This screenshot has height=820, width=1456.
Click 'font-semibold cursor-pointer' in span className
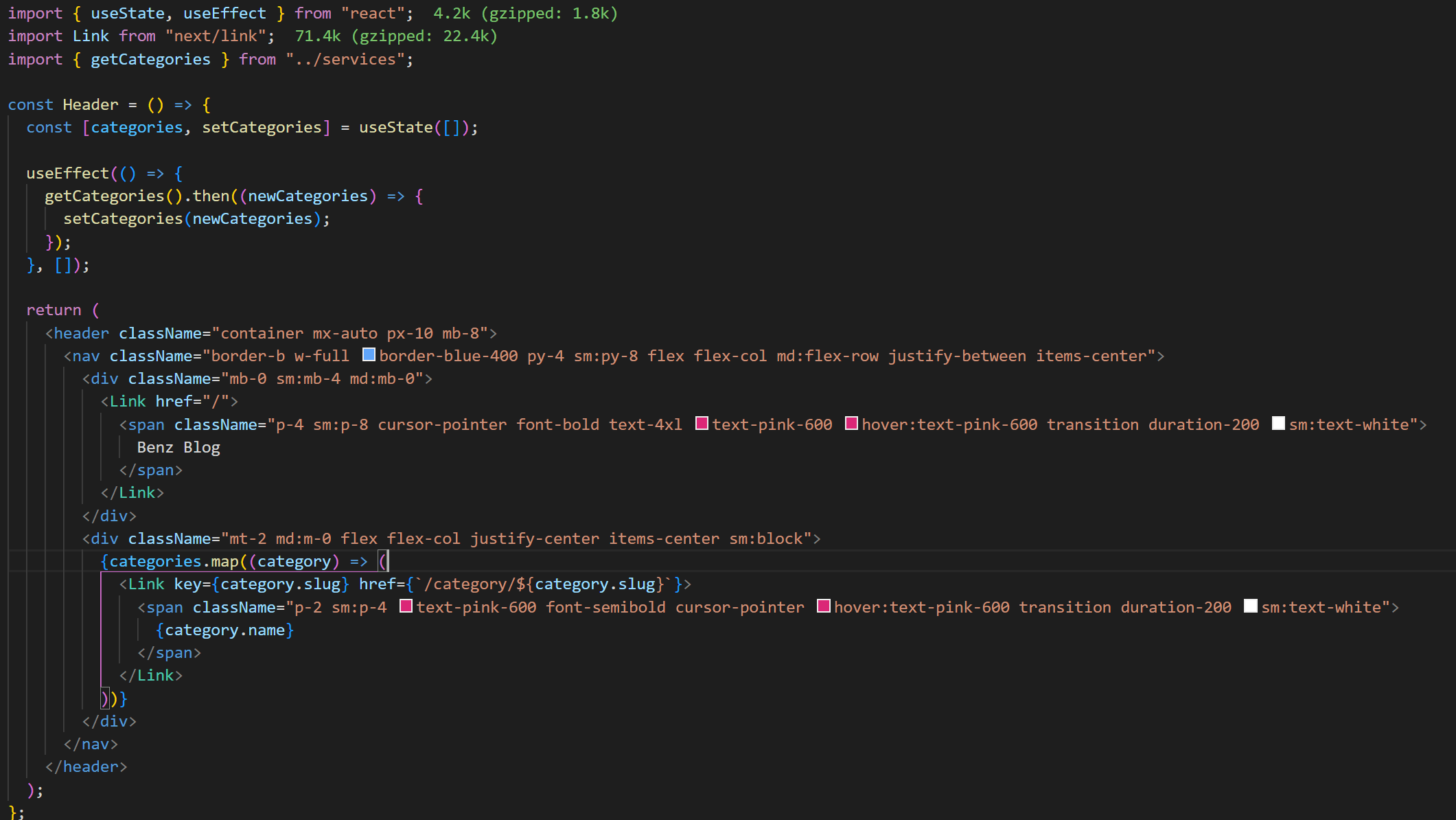point(674,608)
